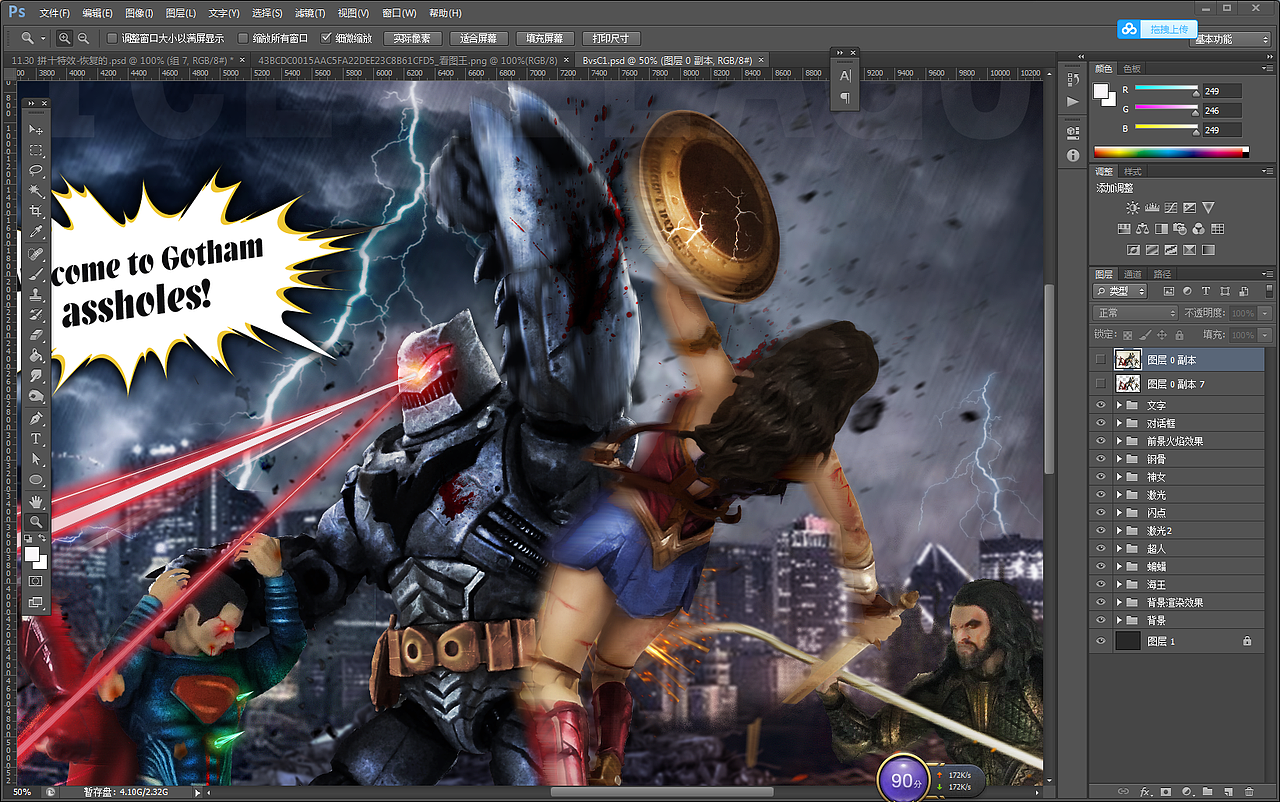The height and width of the screenshot is (802, 1280).
Task: Add a Photo Filter adjustment
Action: 1181,229
